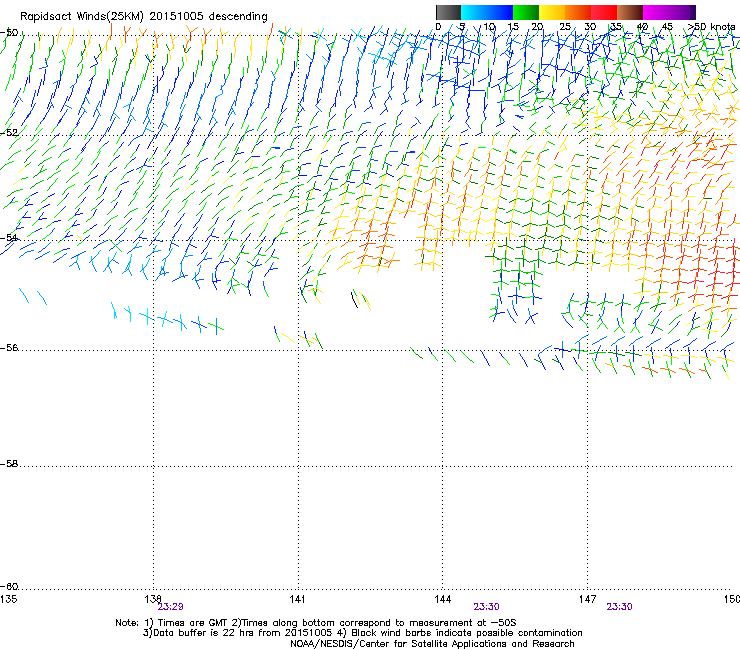740x650 pixels.
Task: Click the '23:30' time stamp beside 147
Action: click(619, 607)
